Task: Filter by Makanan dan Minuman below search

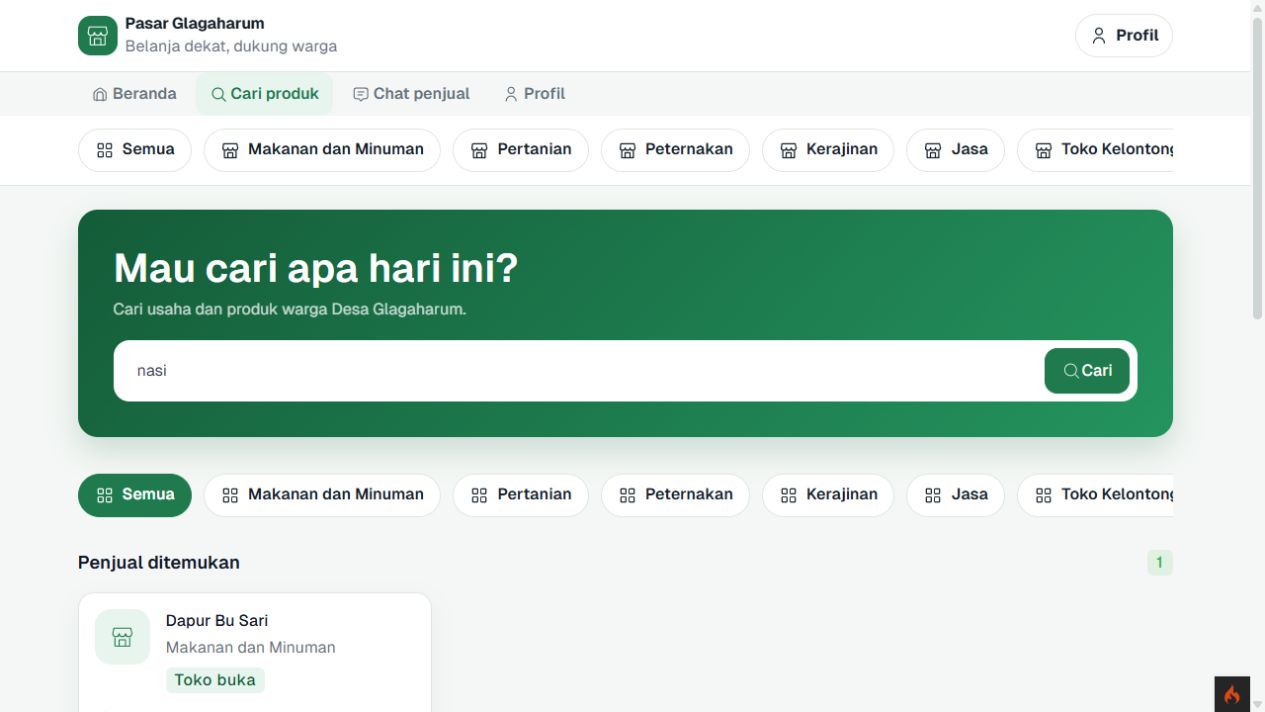Action: coord(322,495)
